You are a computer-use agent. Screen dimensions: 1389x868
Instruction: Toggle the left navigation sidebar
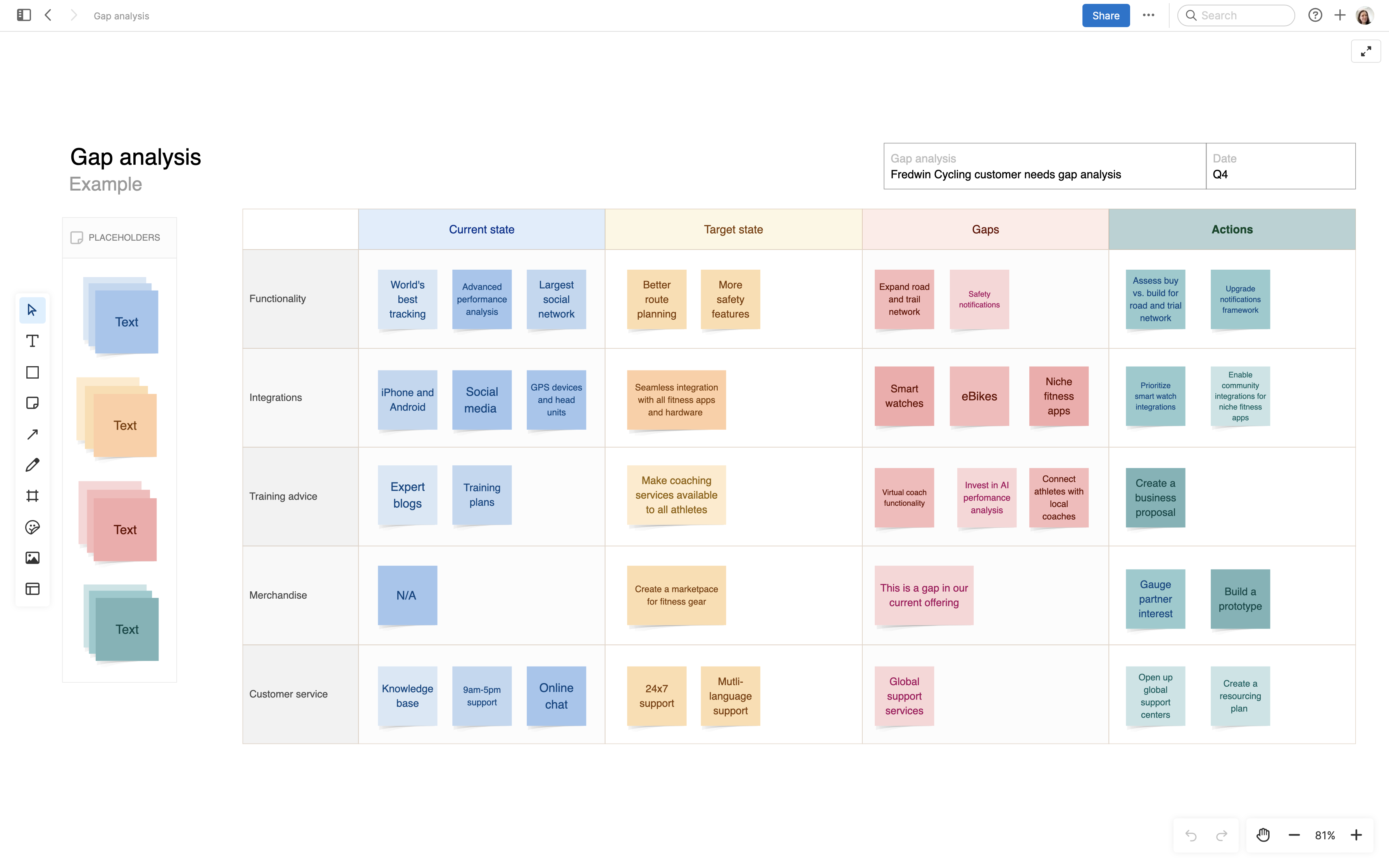pyautogui.click(x=24, y=15)
